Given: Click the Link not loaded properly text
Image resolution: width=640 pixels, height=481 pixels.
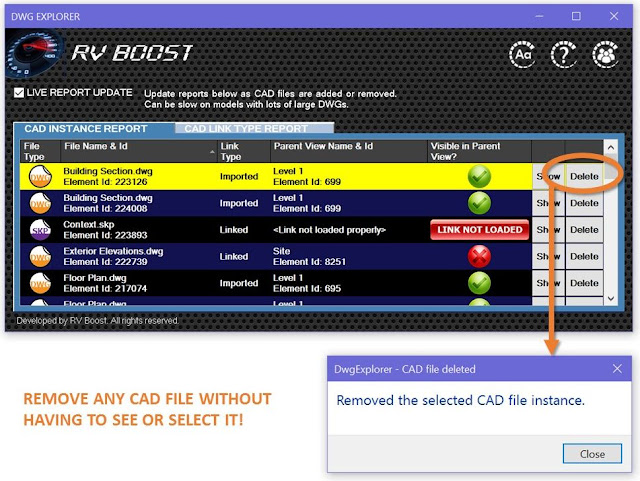Looking at the screenshot, I should [x=329, y=230].
